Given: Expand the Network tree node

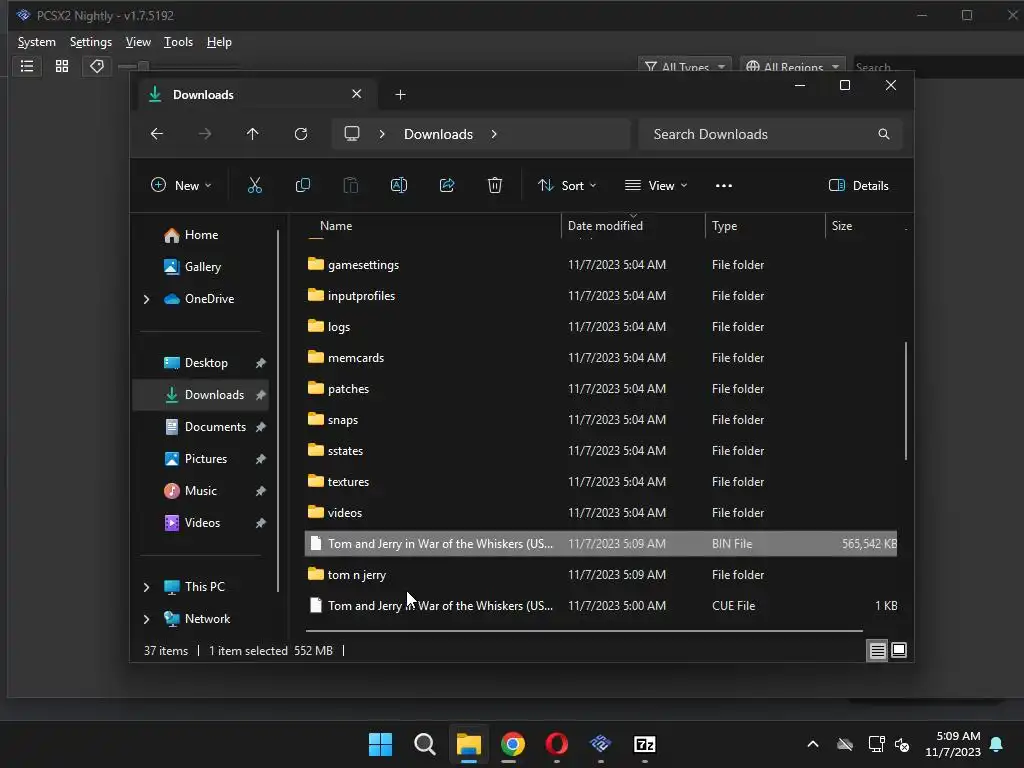Looking at the screenshot, I should (x=146, y=619).
